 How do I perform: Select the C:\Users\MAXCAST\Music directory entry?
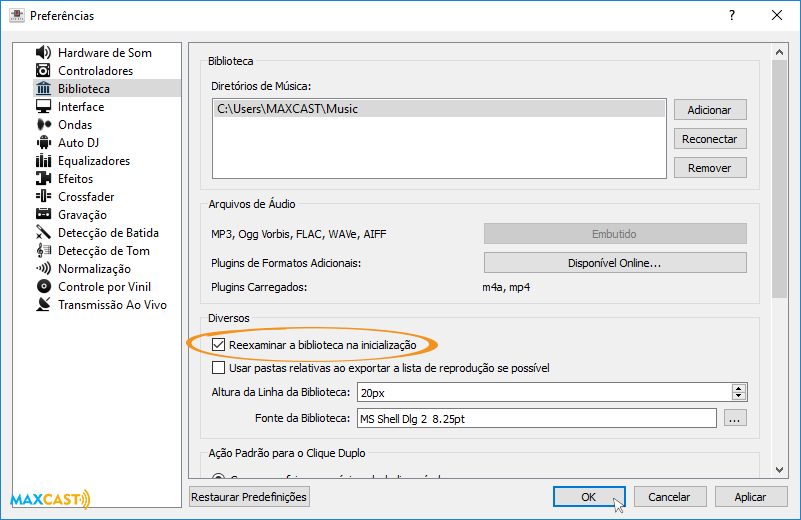pyautogui.click(x=438, y=109)
